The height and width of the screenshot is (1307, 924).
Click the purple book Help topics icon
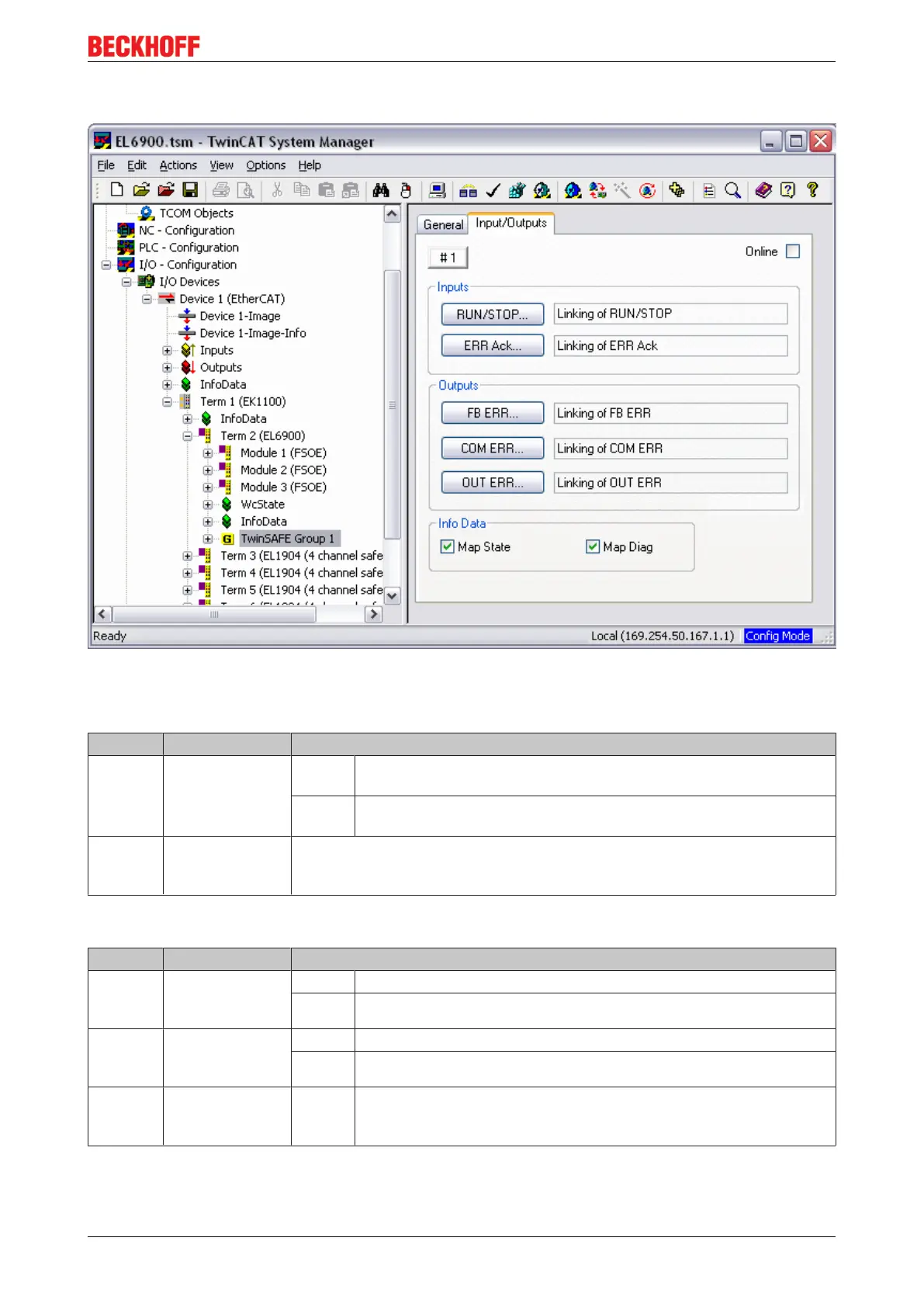pos(763,190)
